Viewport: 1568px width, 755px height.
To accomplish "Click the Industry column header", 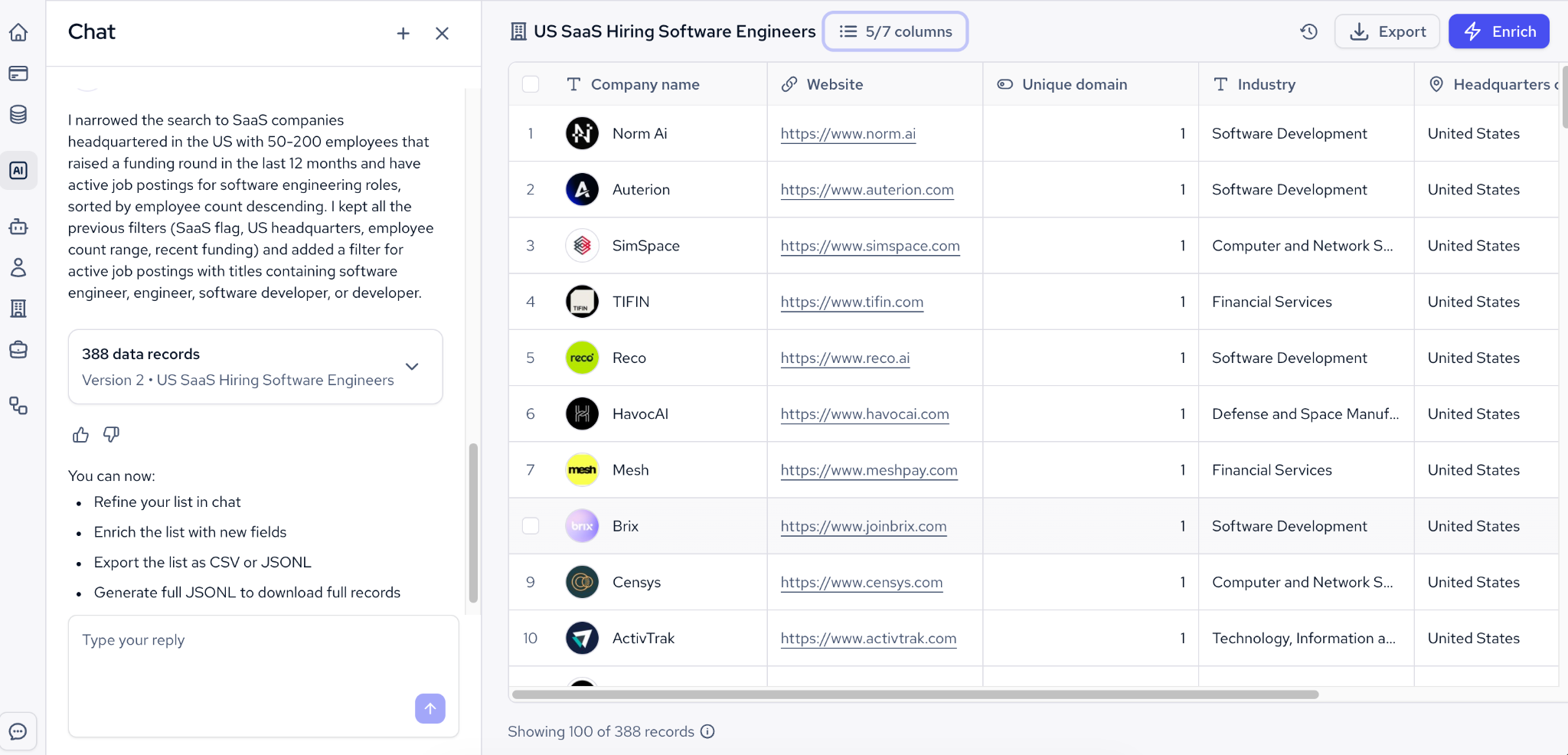I will tap(1306, 84).
